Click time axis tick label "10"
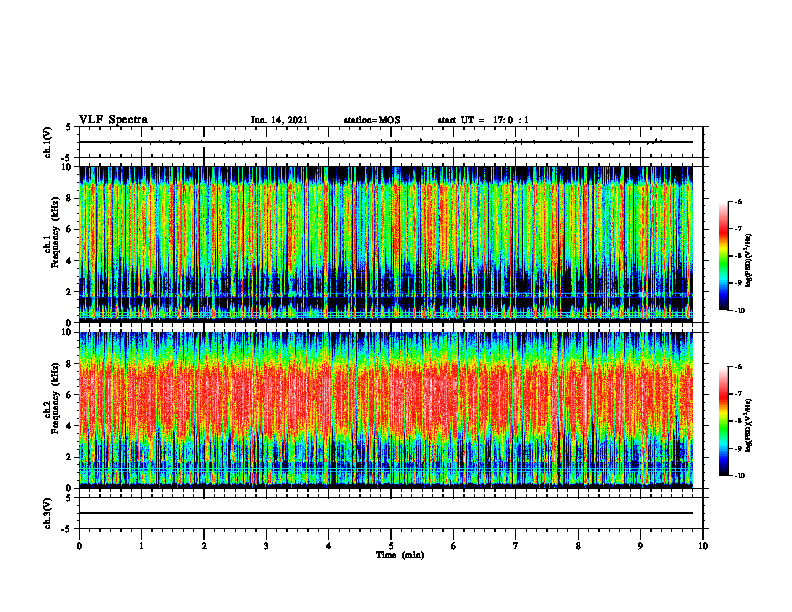792x612 pixels. (x=703, y=546)
